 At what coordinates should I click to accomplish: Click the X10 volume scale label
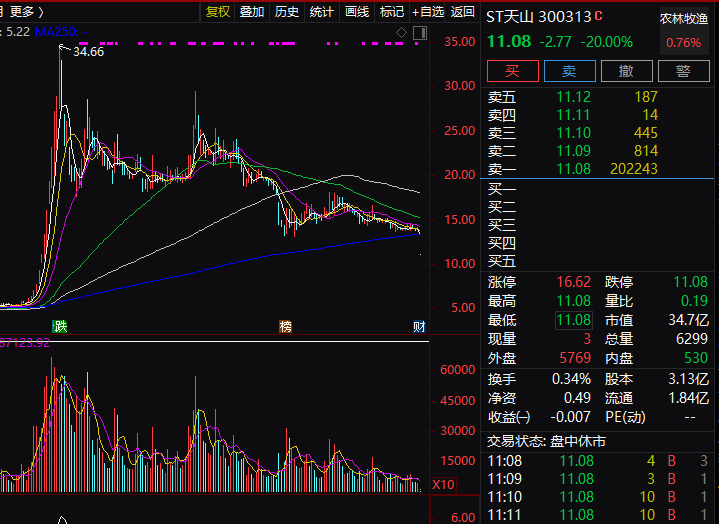(x=443, y=485)
